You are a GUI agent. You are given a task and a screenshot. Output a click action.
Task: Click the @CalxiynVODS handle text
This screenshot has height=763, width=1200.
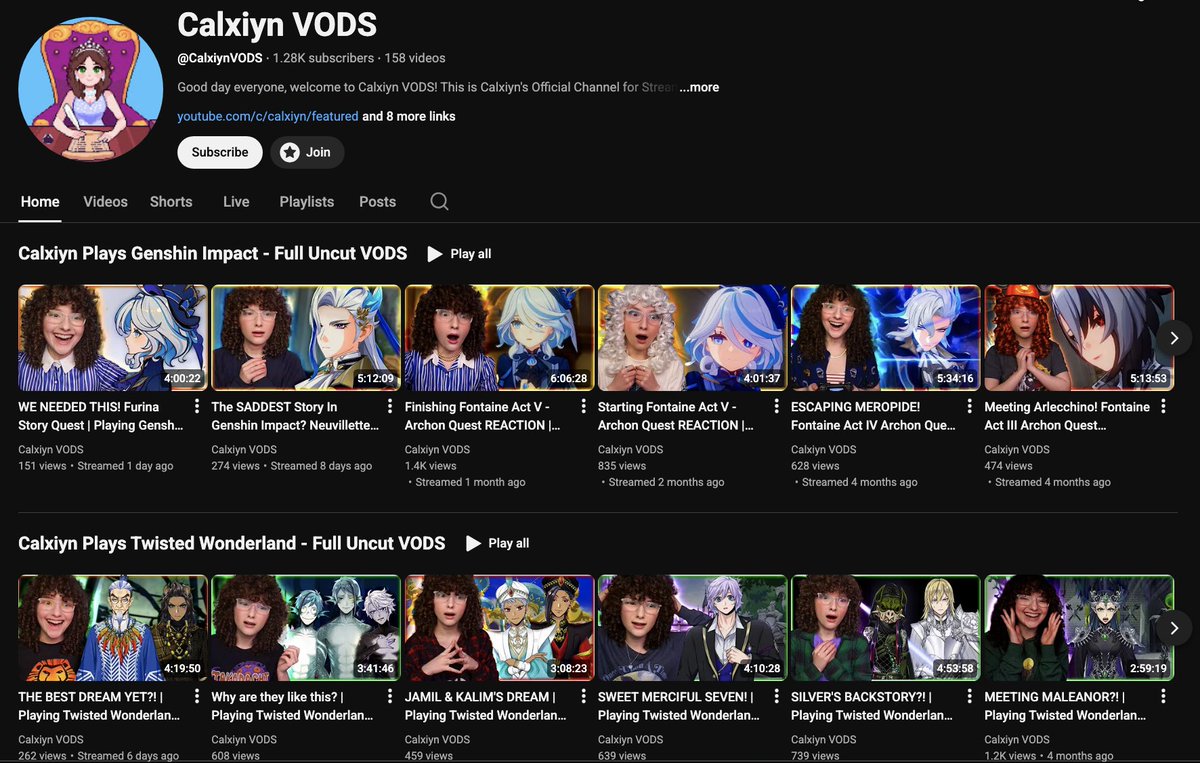point(220,58)
